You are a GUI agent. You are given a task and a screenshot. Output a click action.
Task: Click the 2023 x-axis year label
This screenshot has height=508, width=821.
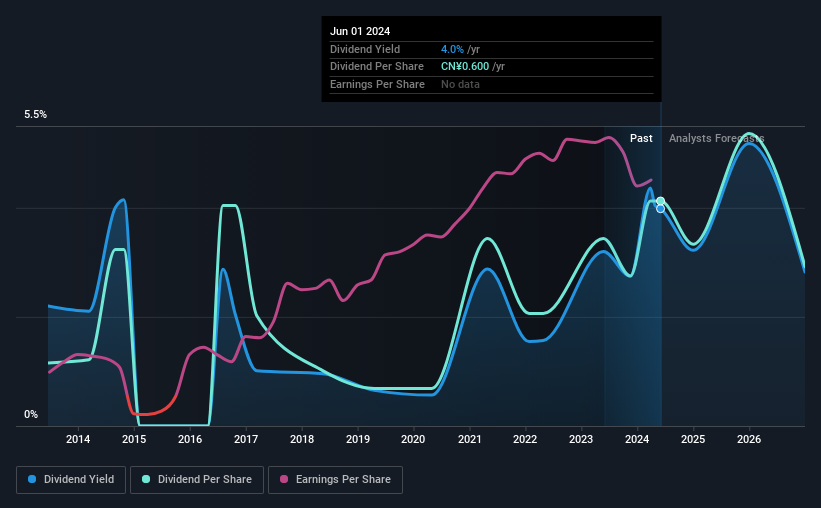pyautogui.click(x=581, y=439)
